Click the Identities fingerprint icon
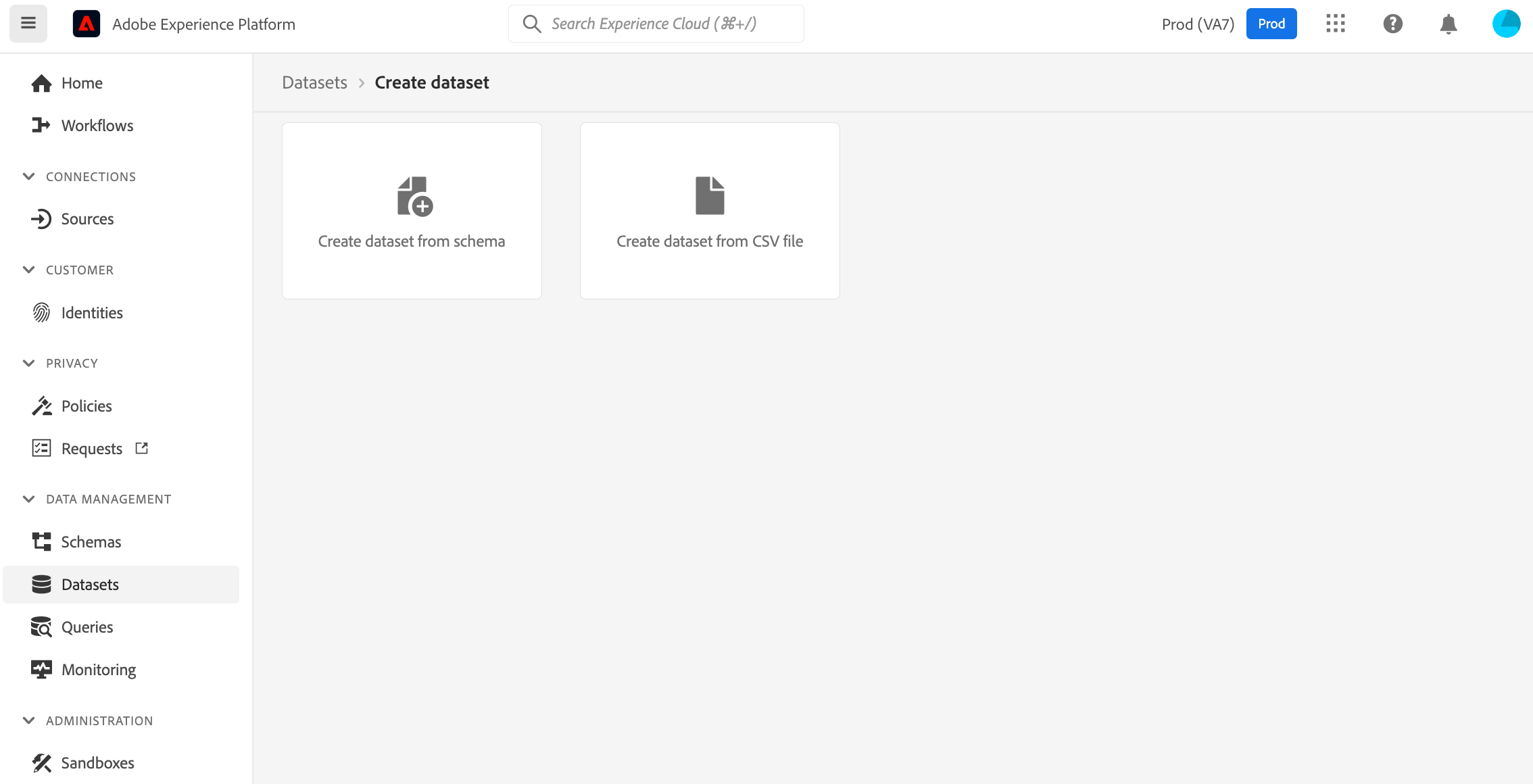Viewport: 1533px width, 784px height. (41, 312)
